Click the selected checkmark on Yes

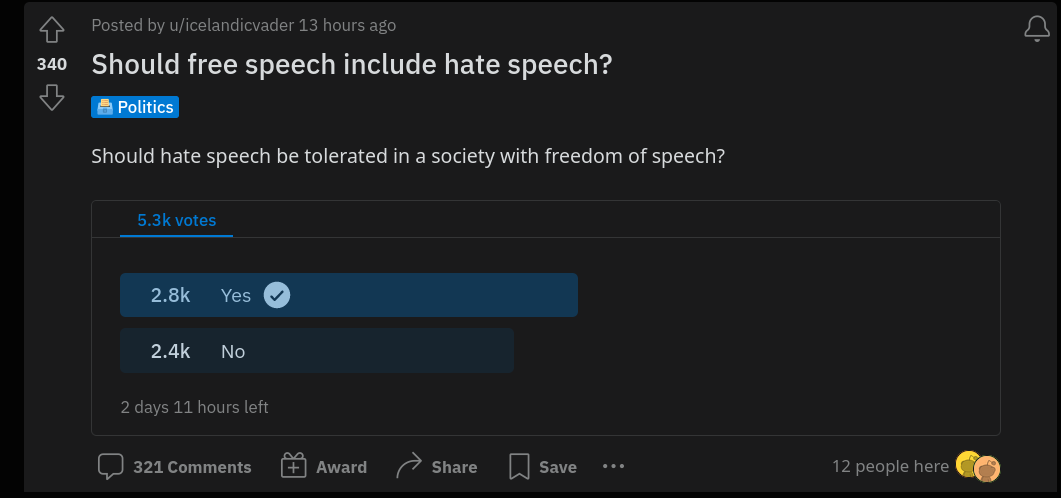[x=277, y=295]
